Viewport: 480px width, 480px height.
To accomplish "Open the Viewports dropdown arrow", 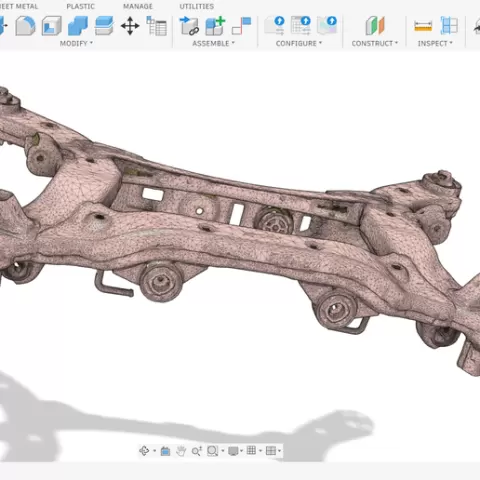I will (279, 451).
